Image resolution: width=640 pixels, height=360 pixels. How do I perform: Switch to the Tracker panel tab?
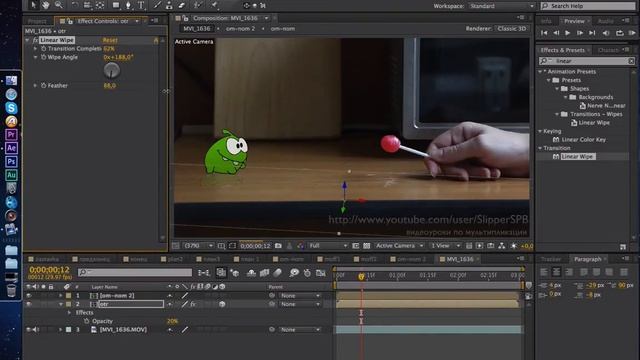pos(551,259)
